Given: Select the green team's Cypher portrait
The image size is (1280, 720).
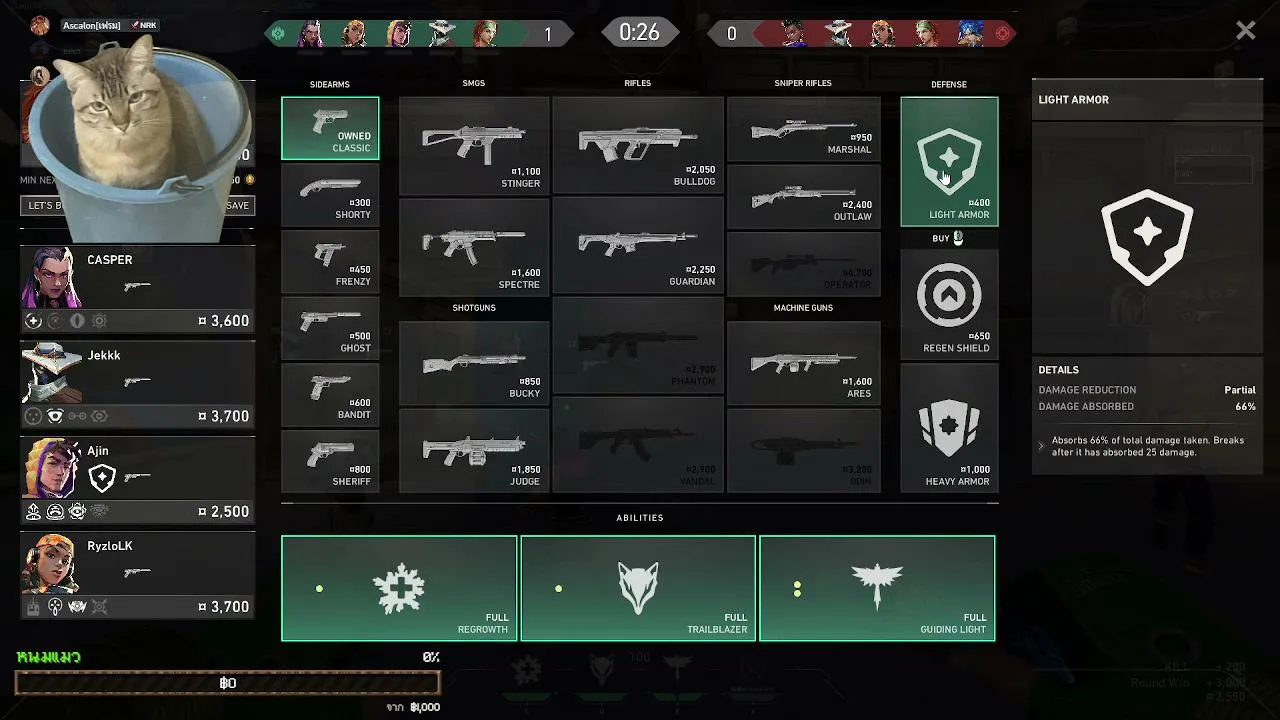Looking at the screenshot, I should tap(442, 33).
